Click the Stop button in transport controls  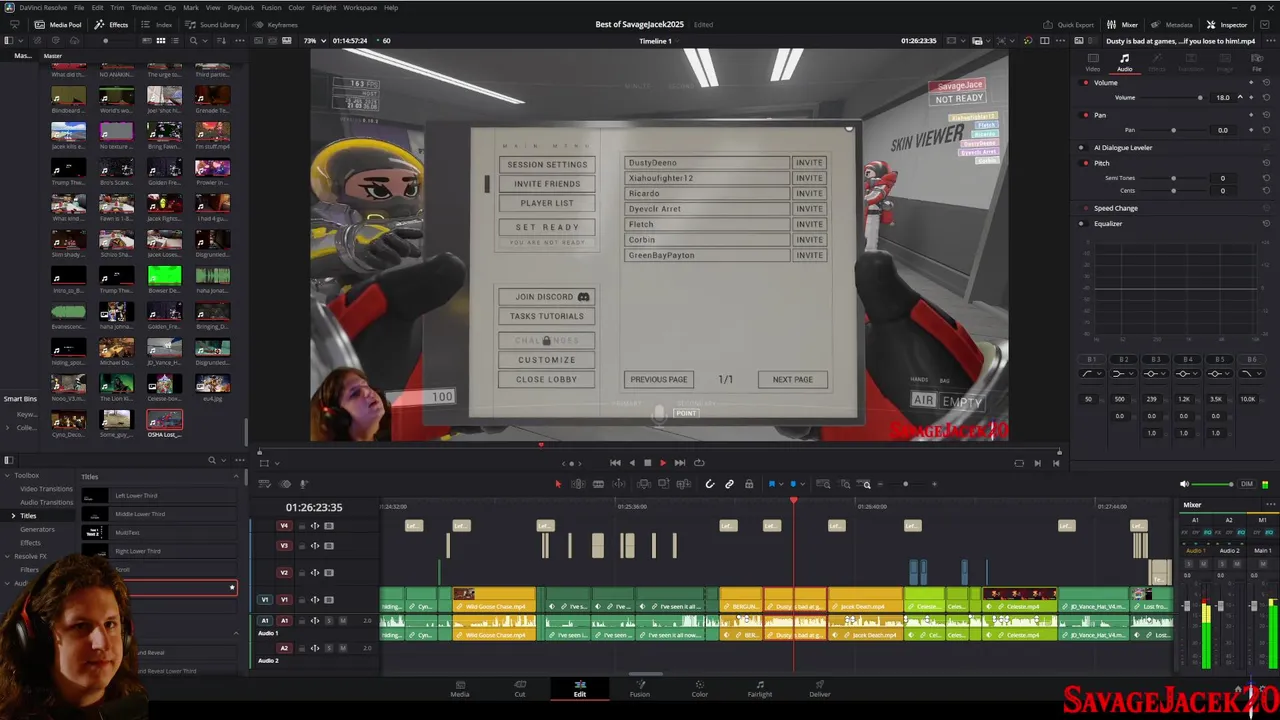(647, 463)
